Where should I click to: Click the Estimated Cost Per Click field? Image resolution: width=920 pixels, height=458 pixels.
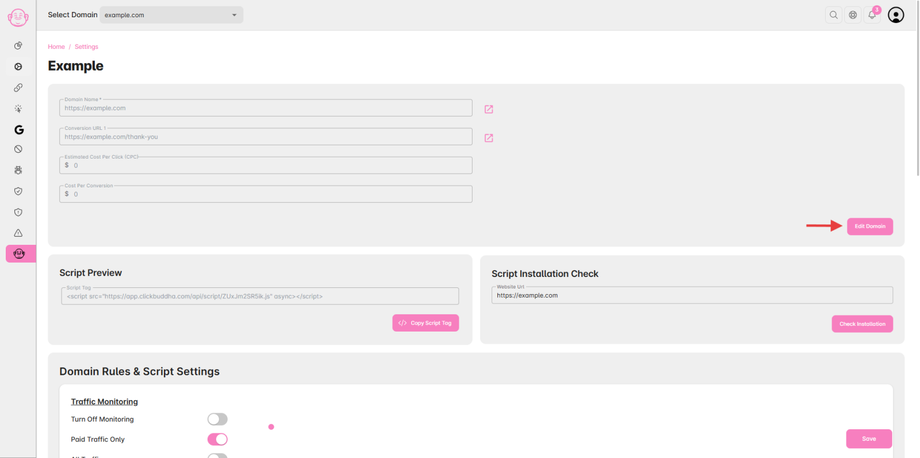(266, 165)
